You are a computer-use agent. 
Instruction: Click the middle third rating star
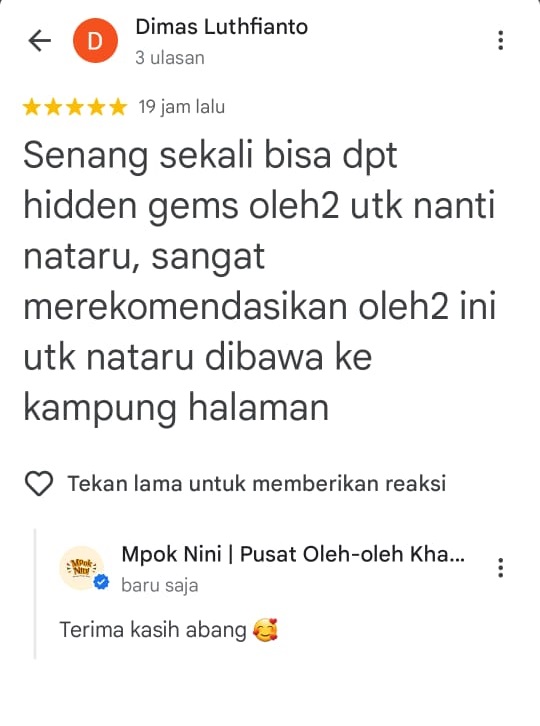(75, 107)
